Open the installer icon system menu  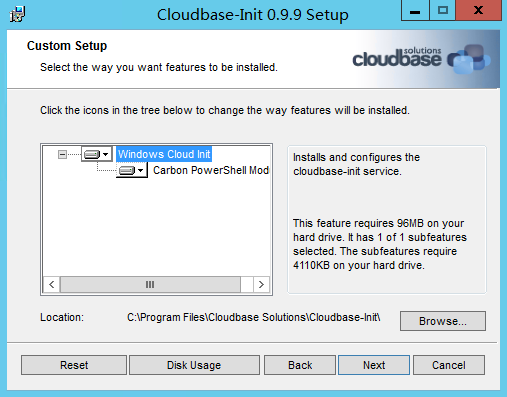tap(17, 14)
